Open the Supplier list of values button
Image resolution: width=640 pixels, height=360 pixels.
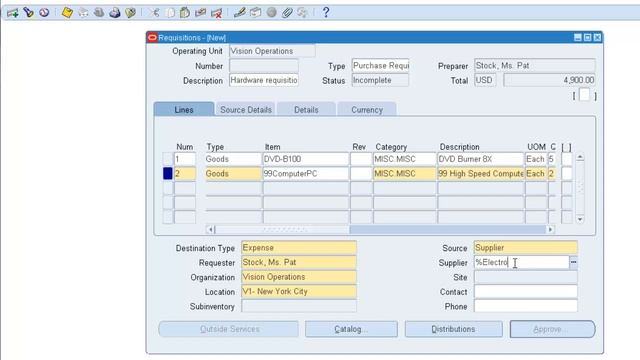point(573,262)
